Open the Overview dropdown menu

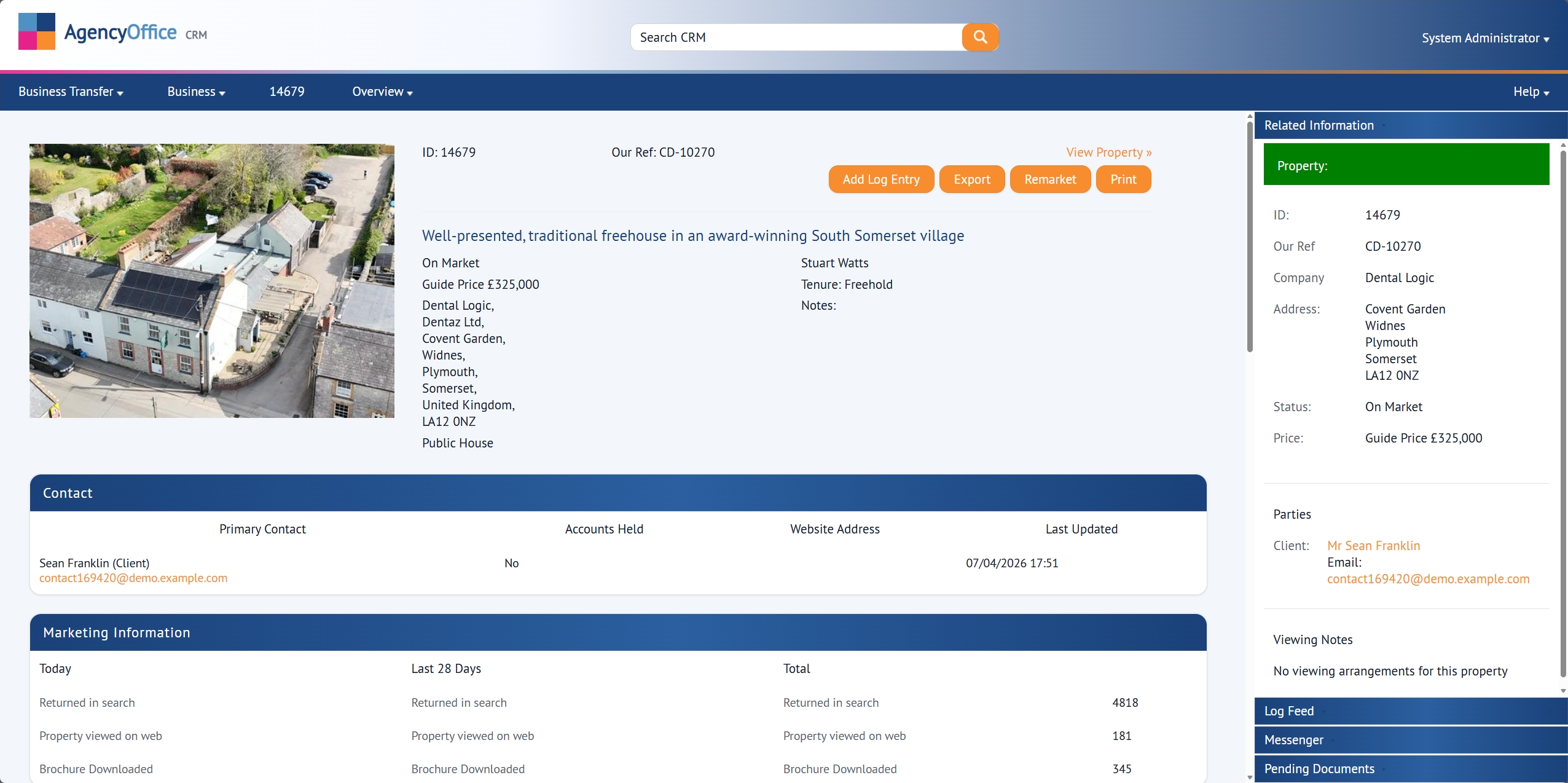pos(382,92)
